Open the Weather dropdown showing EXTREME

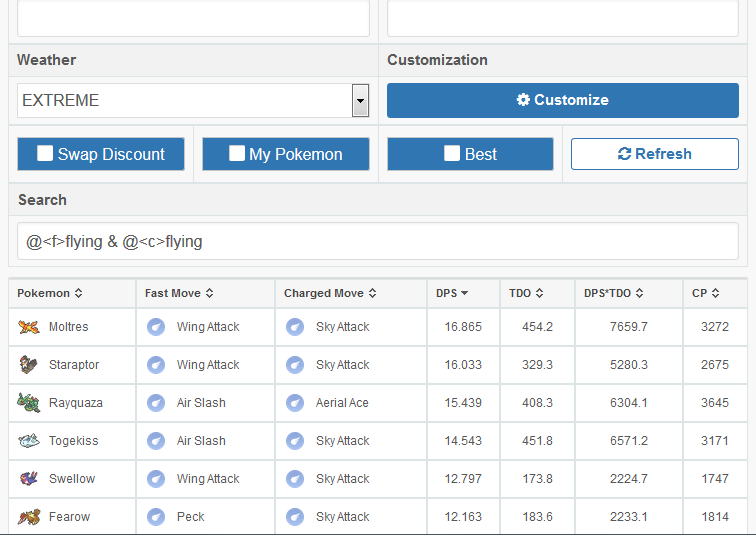coord(193,100)
